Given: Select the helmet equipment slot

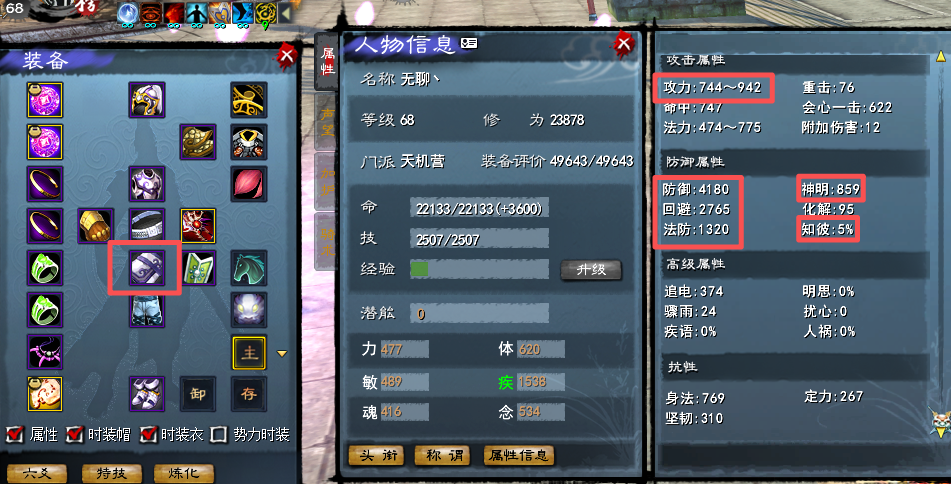Looking at the screenshot, I should click(x=147, y=100).
